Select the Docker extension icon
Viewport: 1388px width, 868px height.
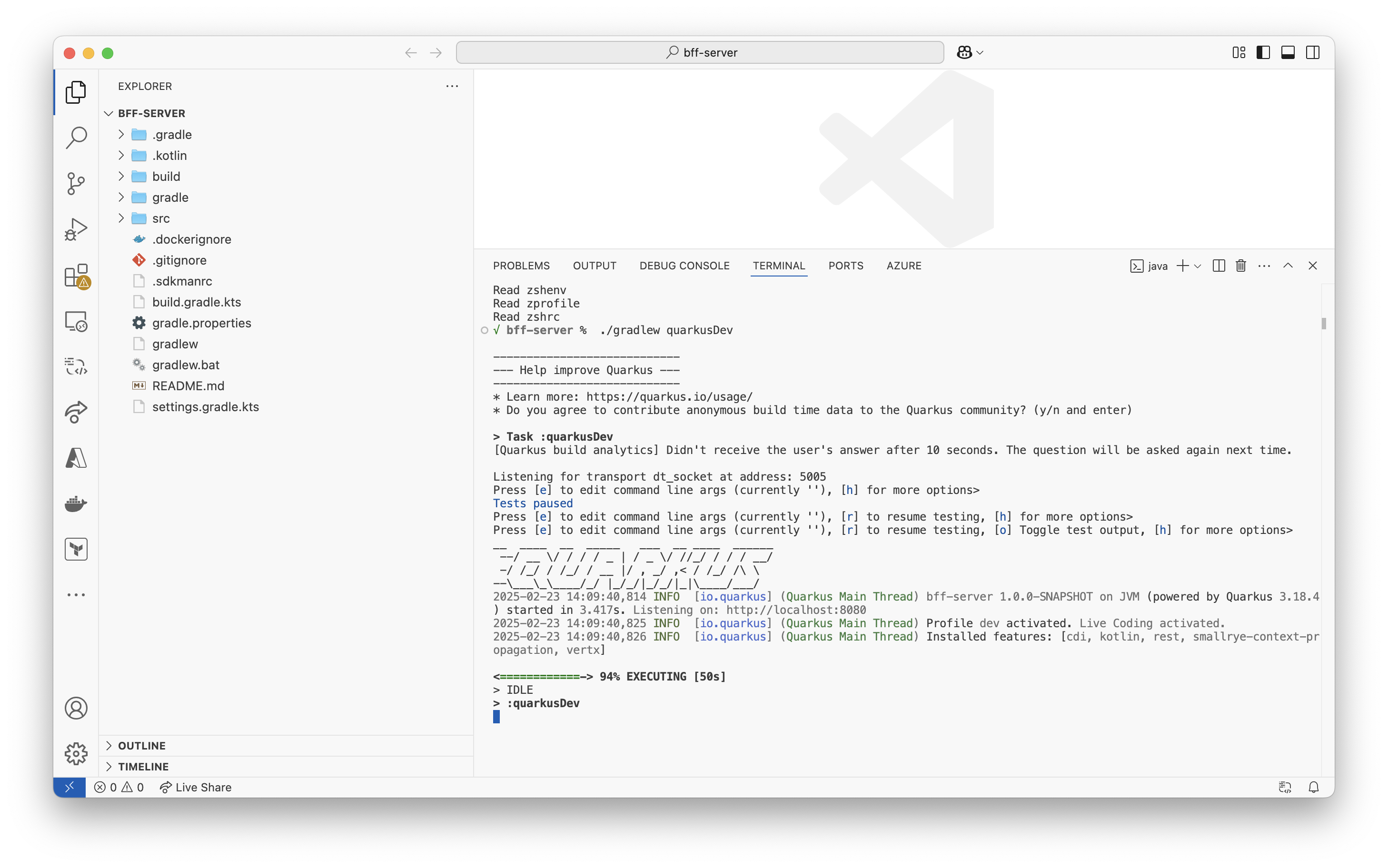76,504
